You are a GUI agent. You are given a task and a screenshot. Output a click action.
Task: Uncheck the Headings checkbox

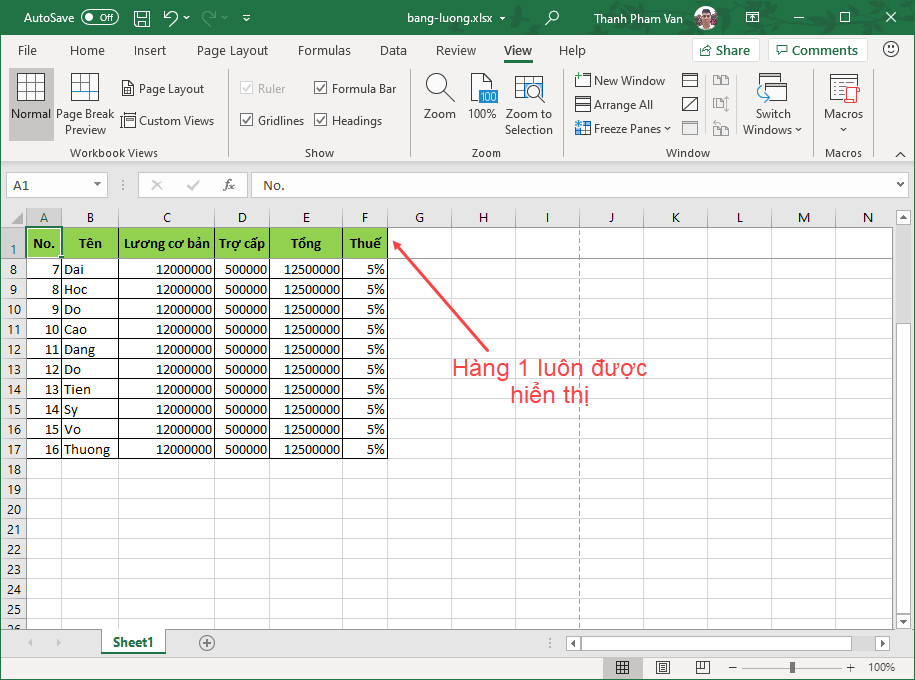click(320, 120)
